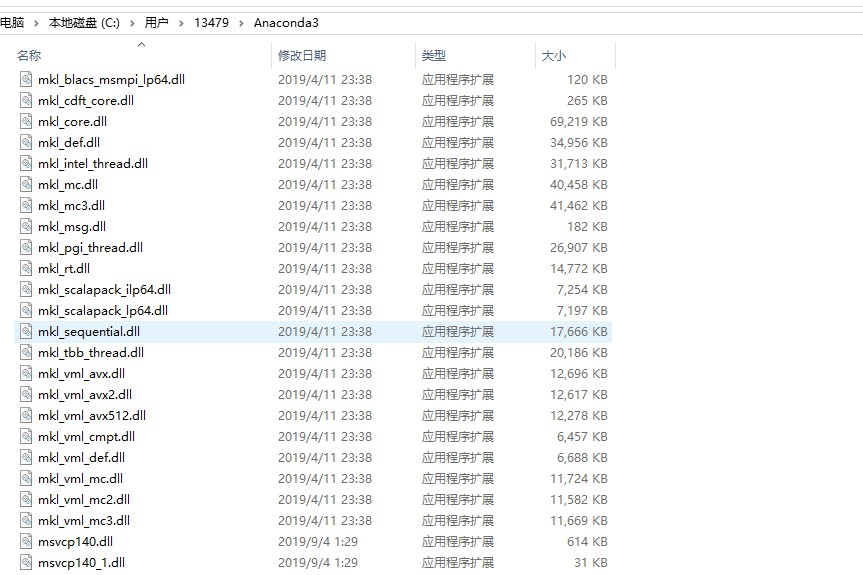
Task: Click the 2019/9/4 1:29 date of msvcp140.dll
Action: [318, 541]
